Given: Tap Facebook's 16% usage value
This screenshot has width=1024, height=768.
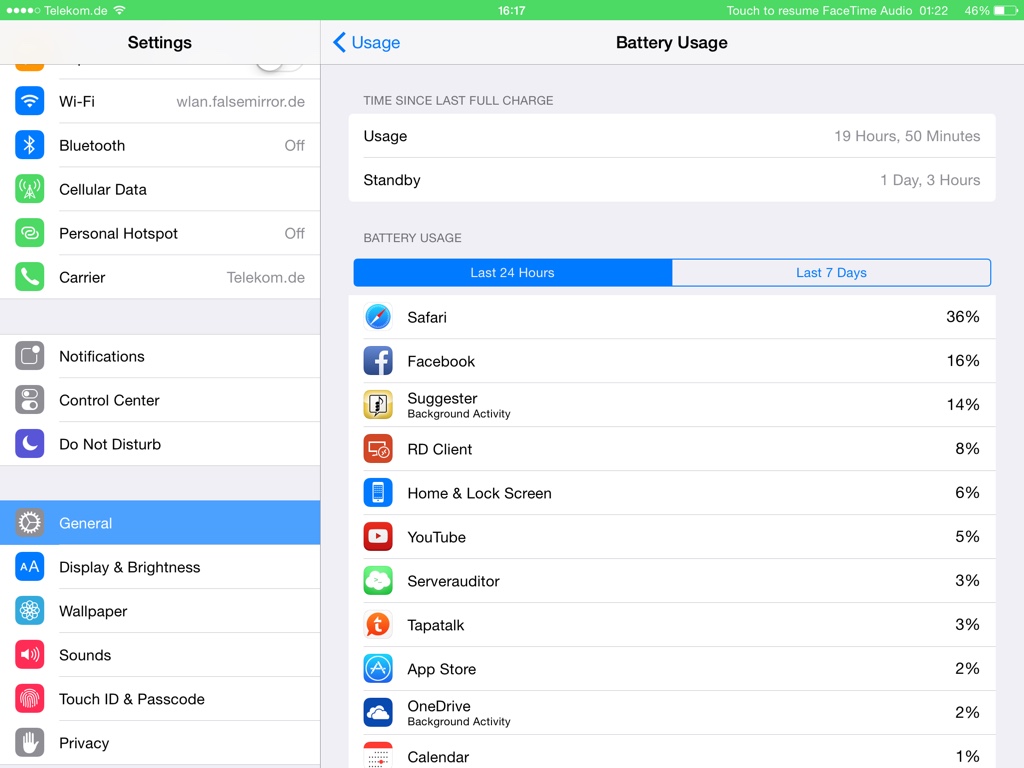Looking at the screenshot, I should click(x=963, y=360).
